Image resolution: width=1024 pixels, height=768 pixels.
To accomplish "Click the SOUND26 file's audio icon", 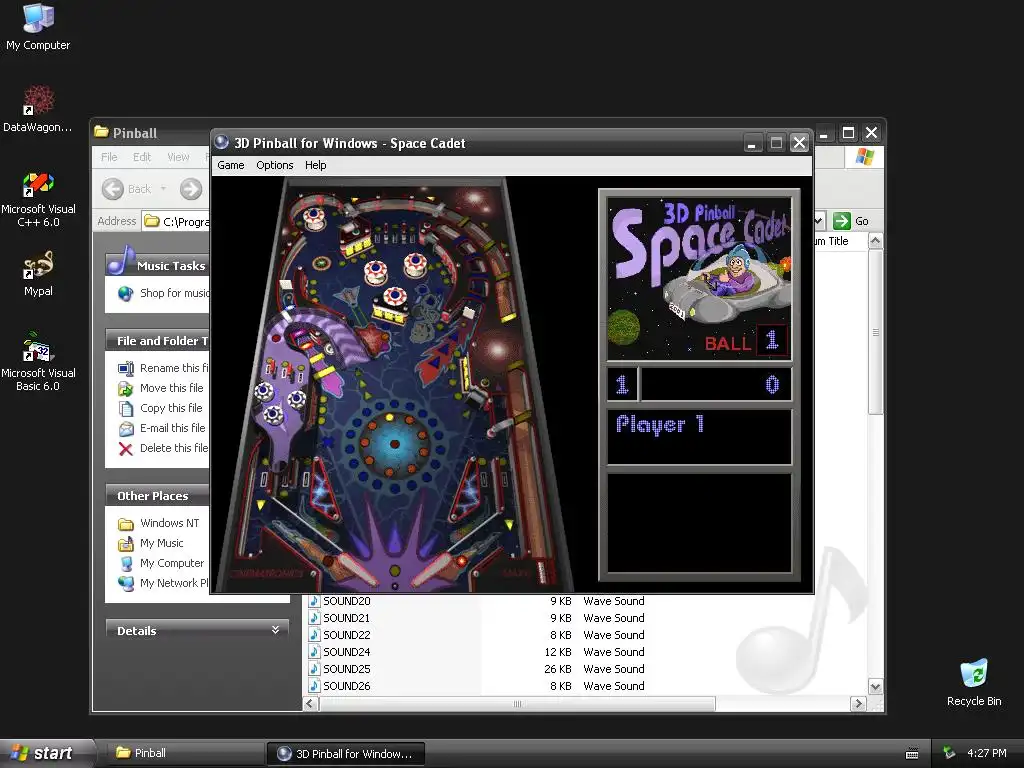I will [x=314, y=686].
